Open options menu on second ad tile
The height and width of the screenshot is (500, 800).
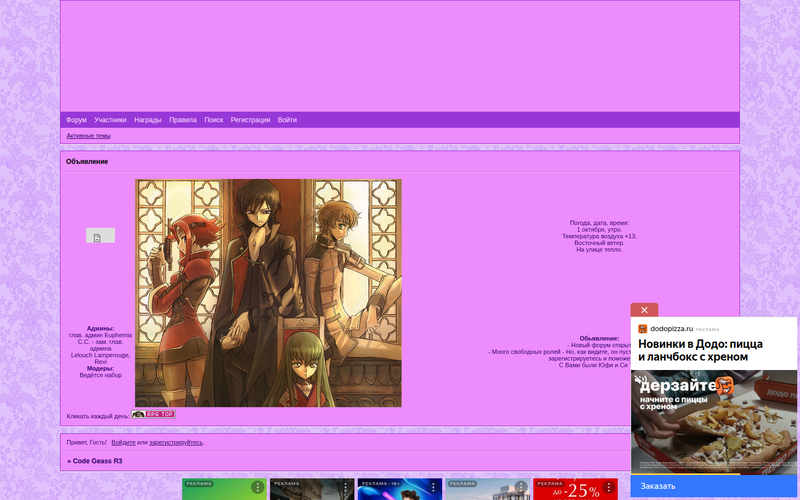point(345,487)
